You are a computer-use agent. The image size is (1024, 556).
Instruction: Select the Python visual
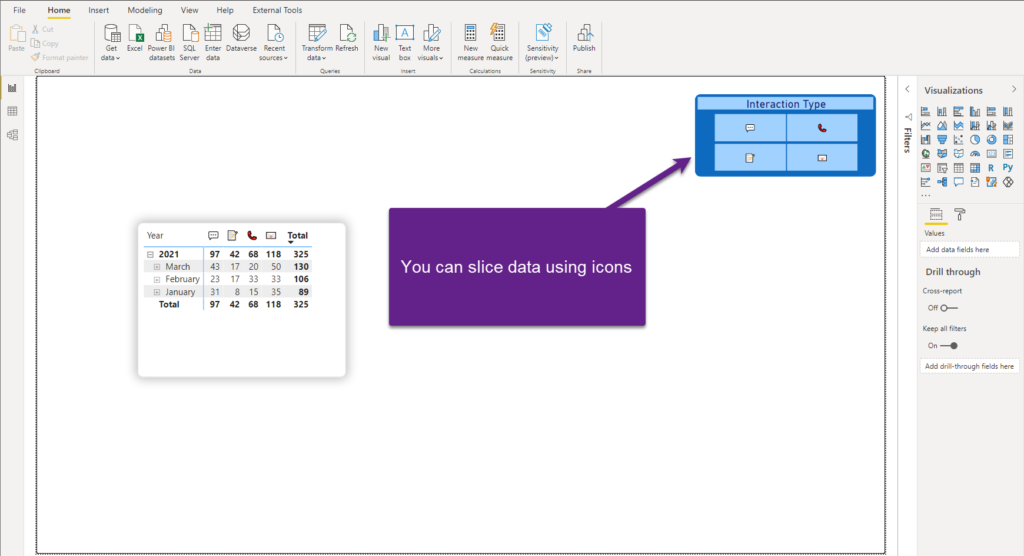1008,169
